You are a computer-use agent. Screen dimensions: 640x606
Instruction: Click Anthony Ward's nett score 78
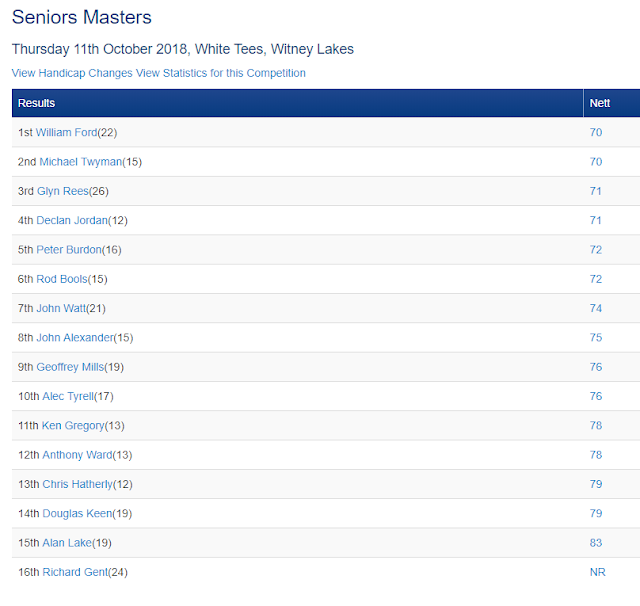596,455
